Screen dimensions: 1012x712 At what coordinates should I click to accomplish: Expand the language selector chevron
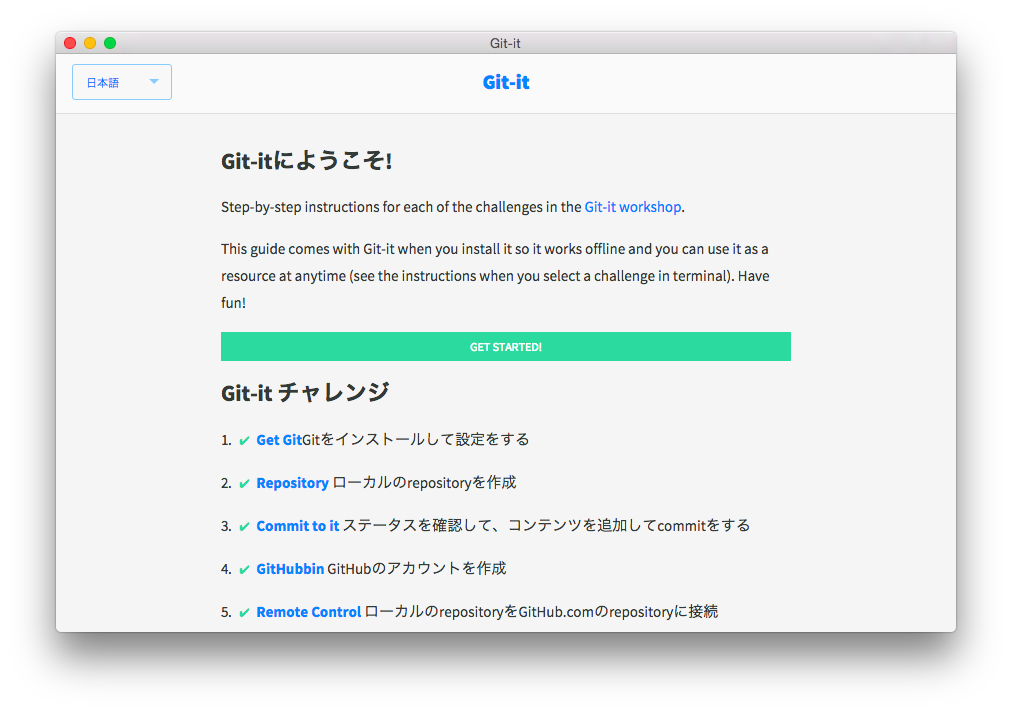153,82
